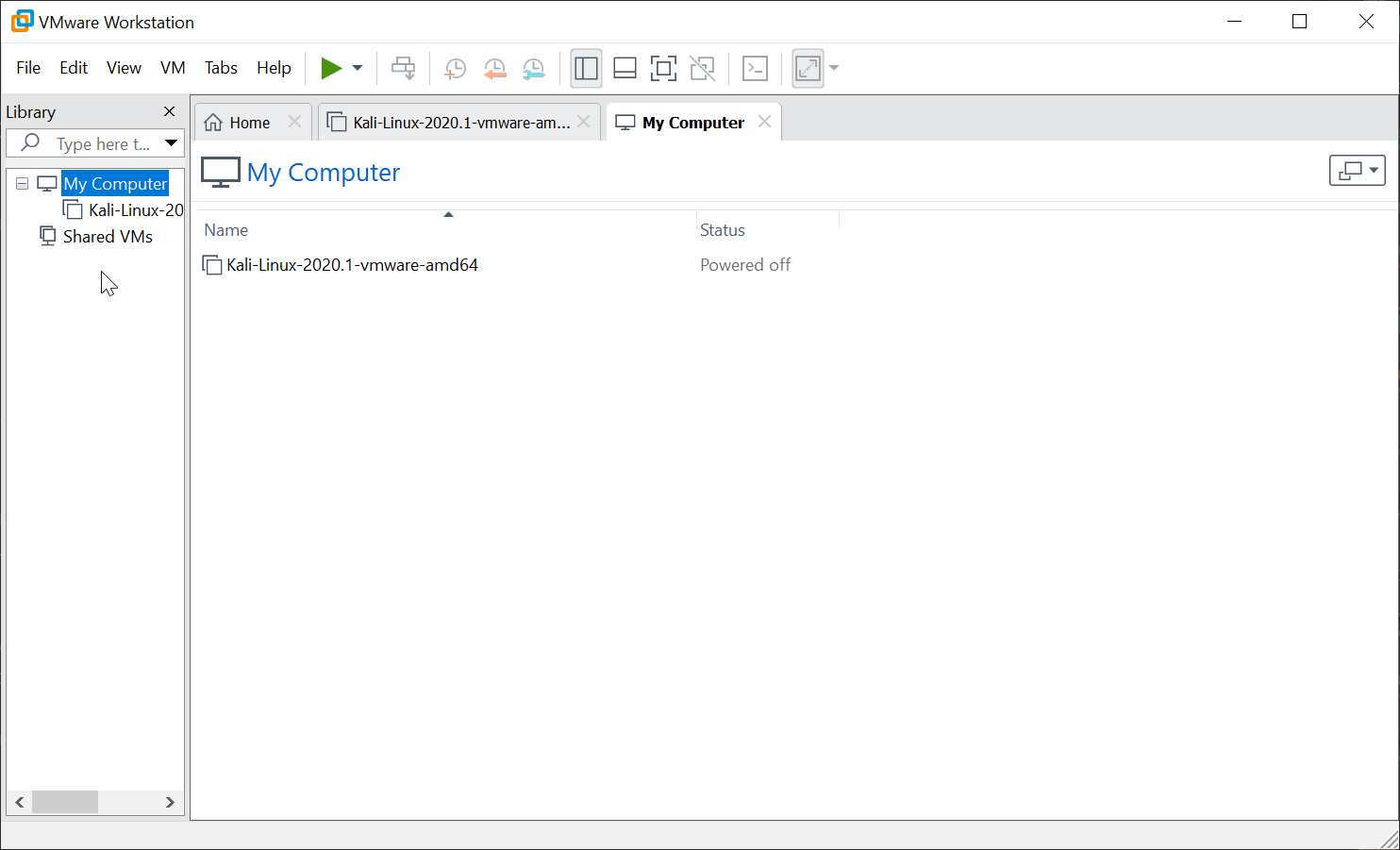Open the VM menu
The height and width of the screenshot is (850, 1400).
pyautogui.click(x=173, y=68)
